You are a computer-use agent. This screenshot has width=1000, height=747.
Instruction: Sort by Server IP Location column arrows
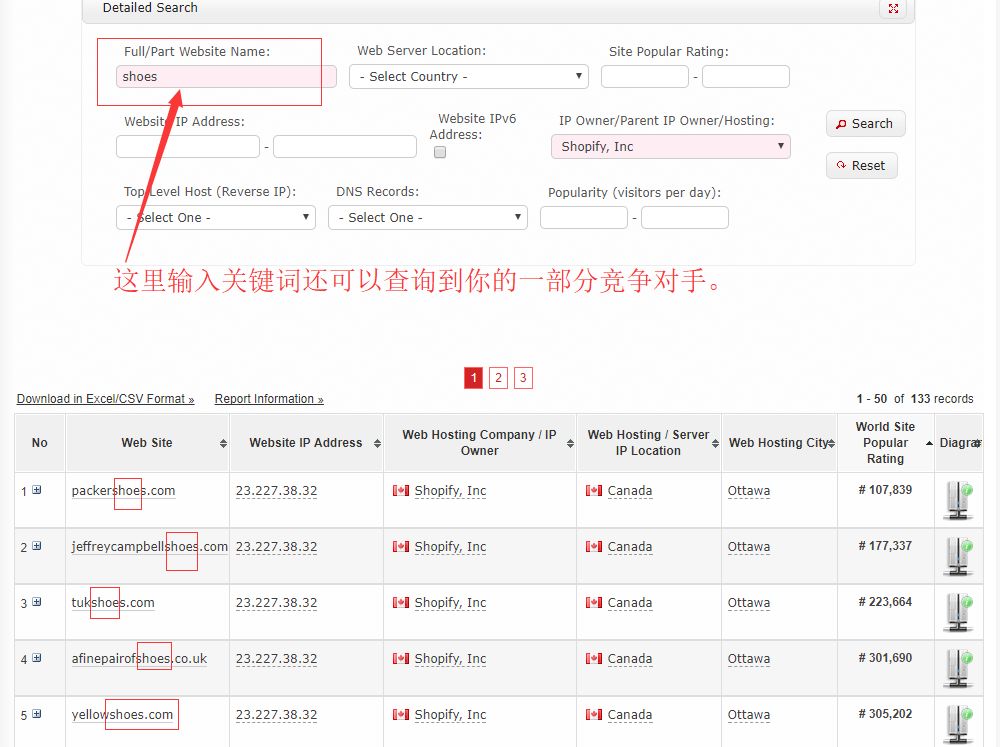tap(715, 443)
